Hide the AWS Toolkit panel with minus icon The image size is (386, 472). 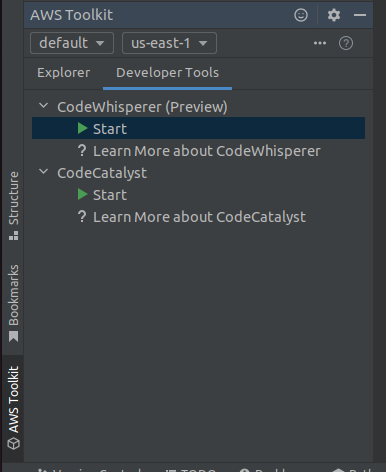click(x=360, y=15)
